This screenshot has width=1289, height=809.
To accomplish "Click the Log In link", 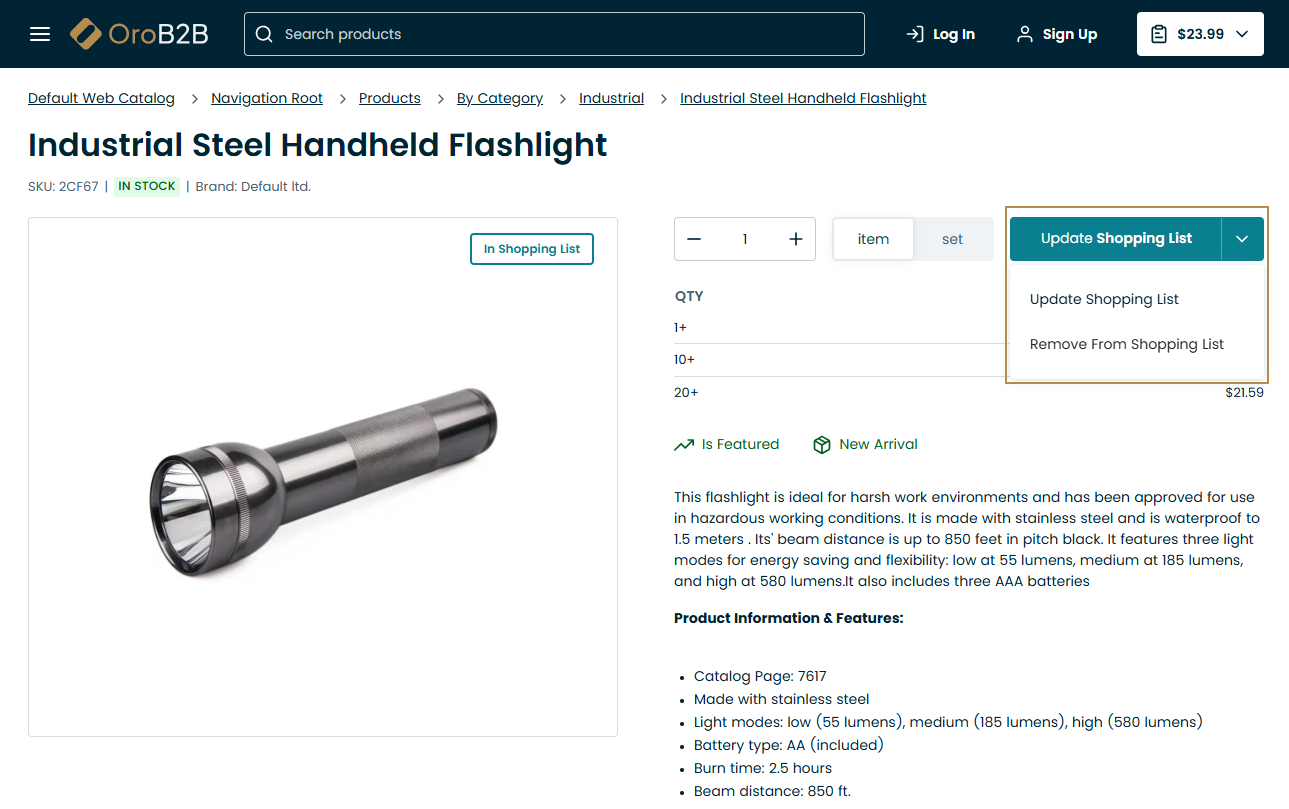I will (x=940, y=34).
